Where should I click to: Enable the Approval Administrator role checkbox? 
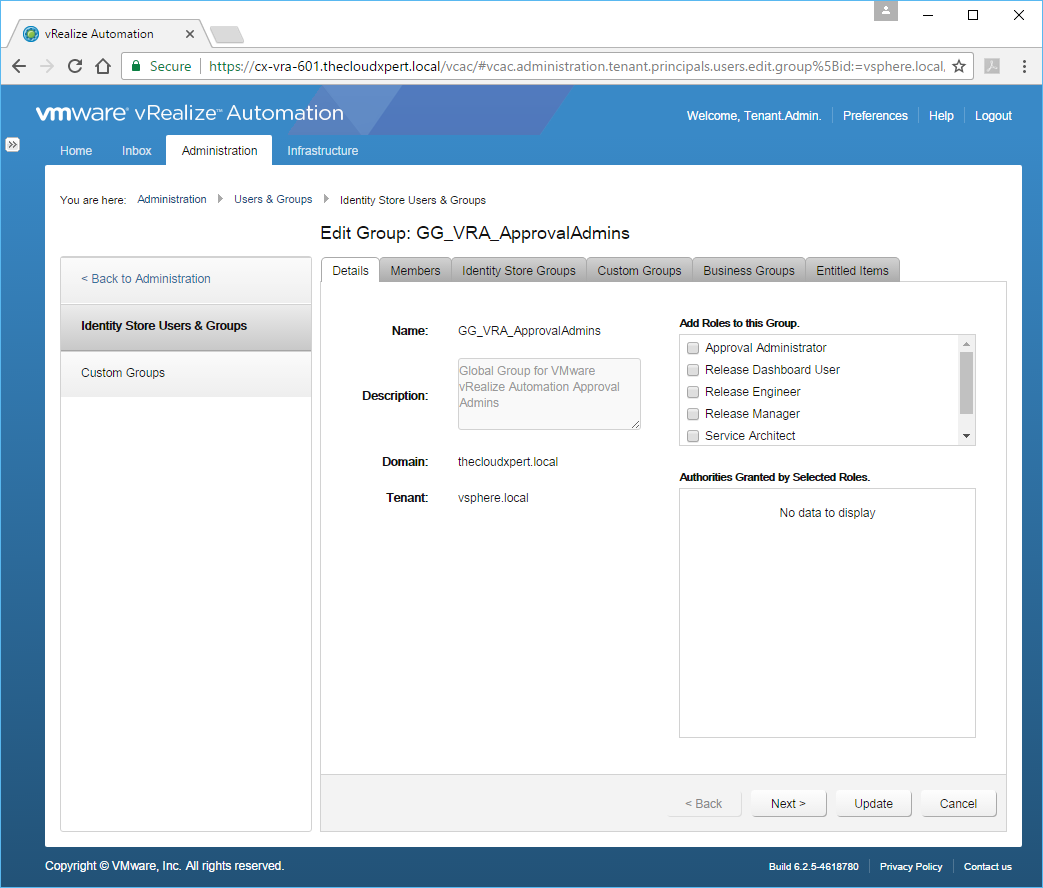[693, 348]
